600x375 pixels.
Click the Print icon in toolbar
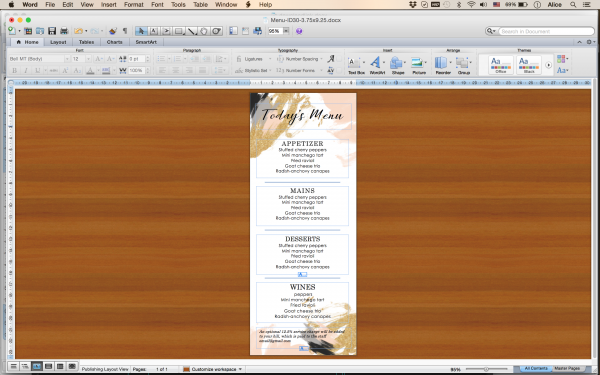[x=64, y=31]
